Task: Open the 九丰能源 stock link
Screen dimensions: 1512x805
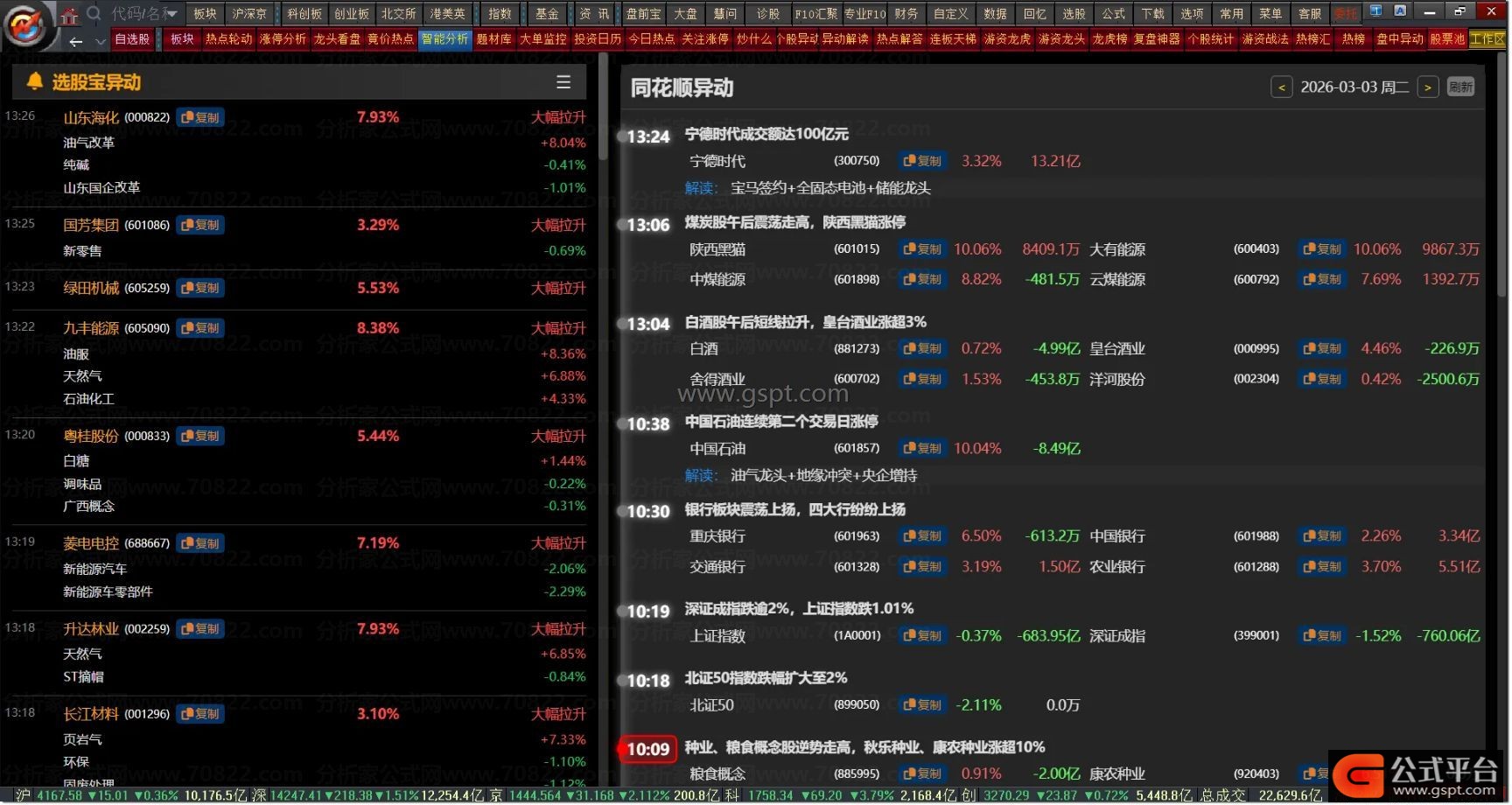Action: click(x=91, y=328)
